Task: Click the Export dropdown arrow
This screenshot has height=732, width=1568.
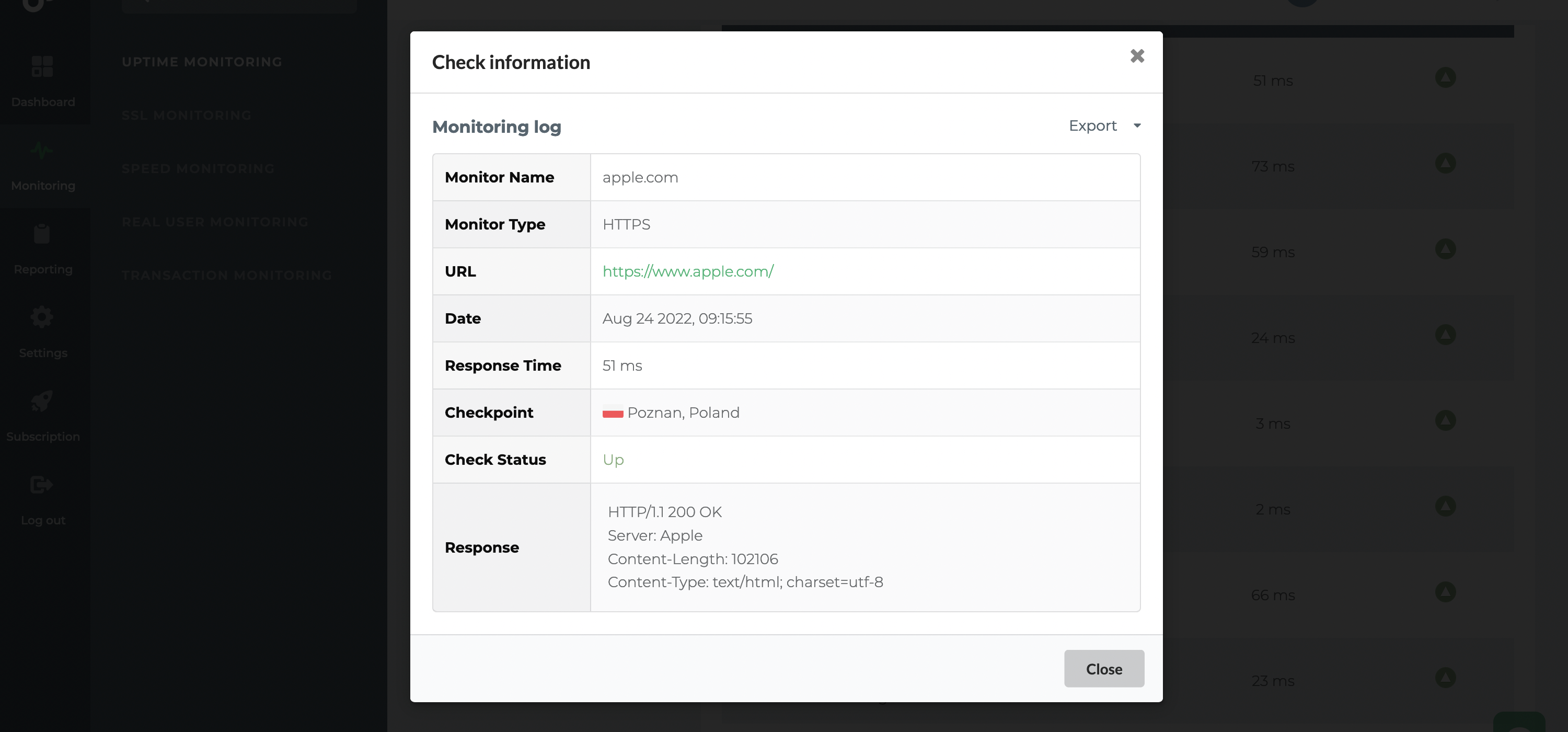Action: 1136,126
